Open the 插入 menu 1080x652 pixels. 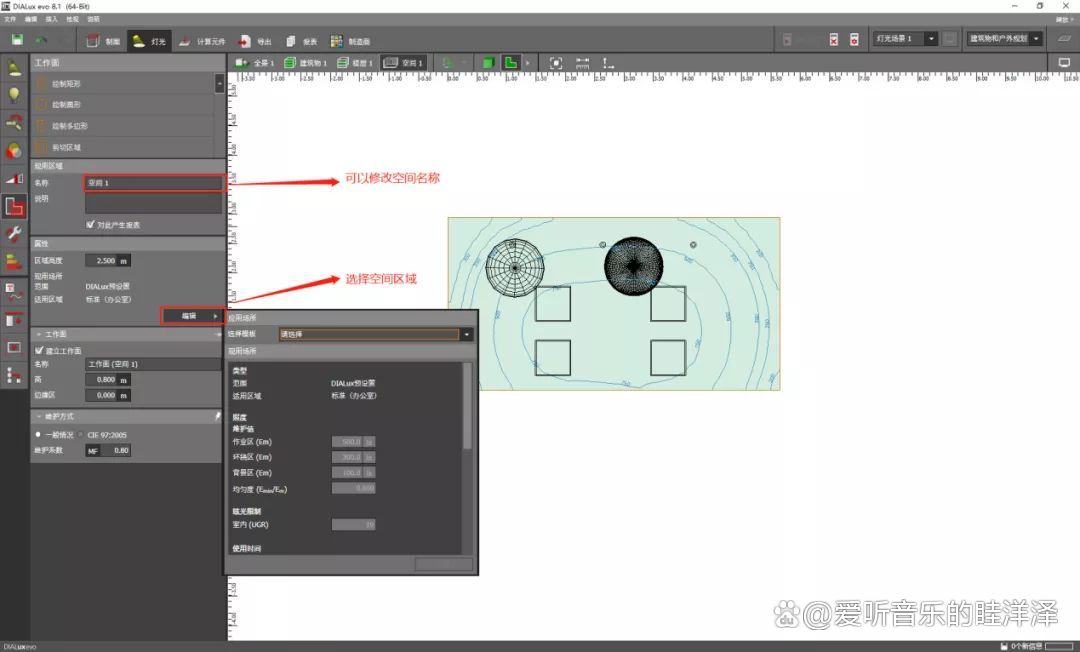click(52, 19)
